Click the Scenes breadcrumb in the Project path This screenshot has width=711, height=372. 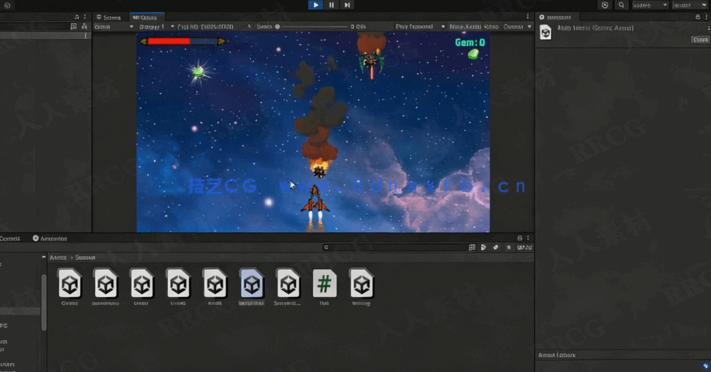tap(85, 258)
